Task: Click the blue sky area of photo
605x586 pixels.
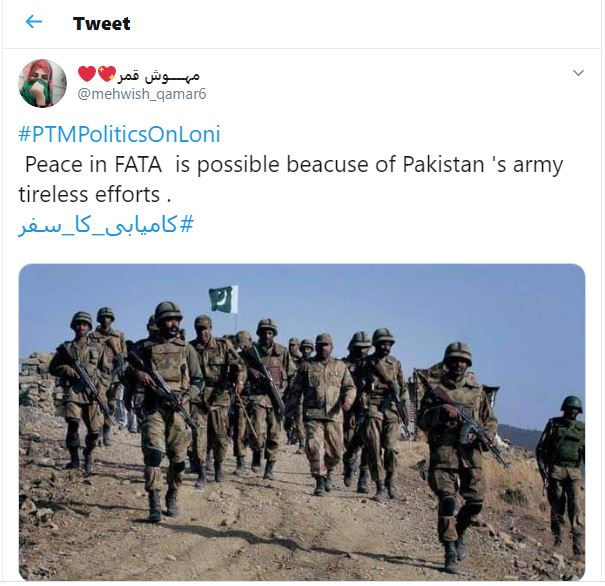Action: tap(463, 301)
